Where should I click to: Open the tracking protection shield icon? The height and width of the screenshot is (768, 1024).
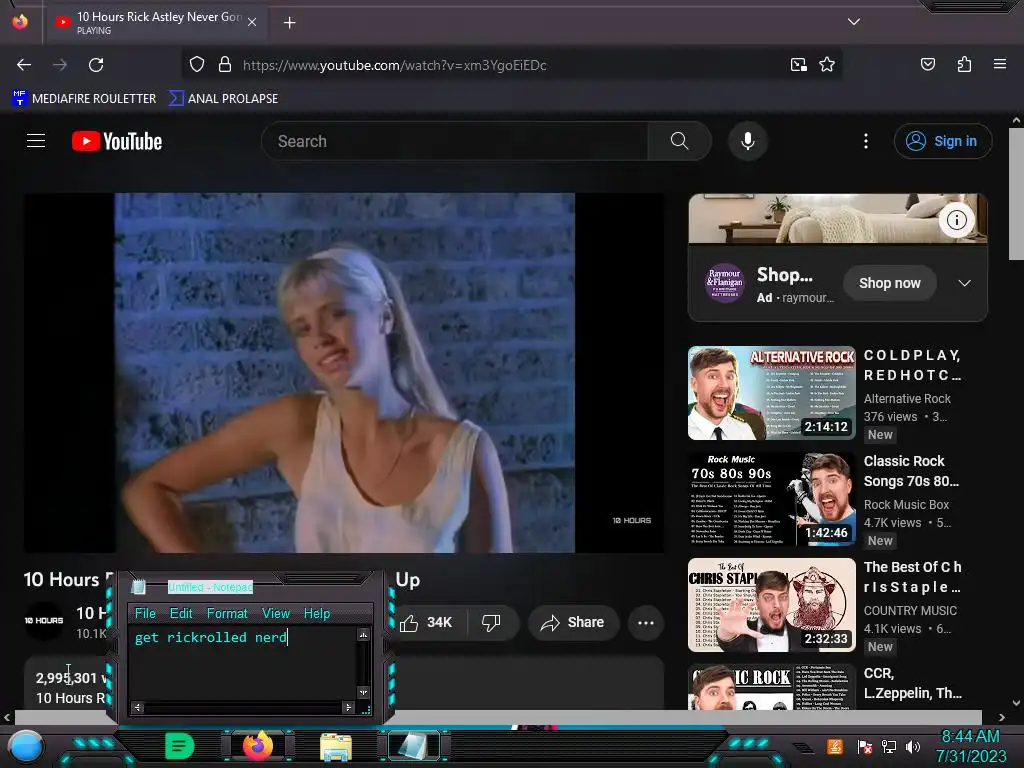197,65
